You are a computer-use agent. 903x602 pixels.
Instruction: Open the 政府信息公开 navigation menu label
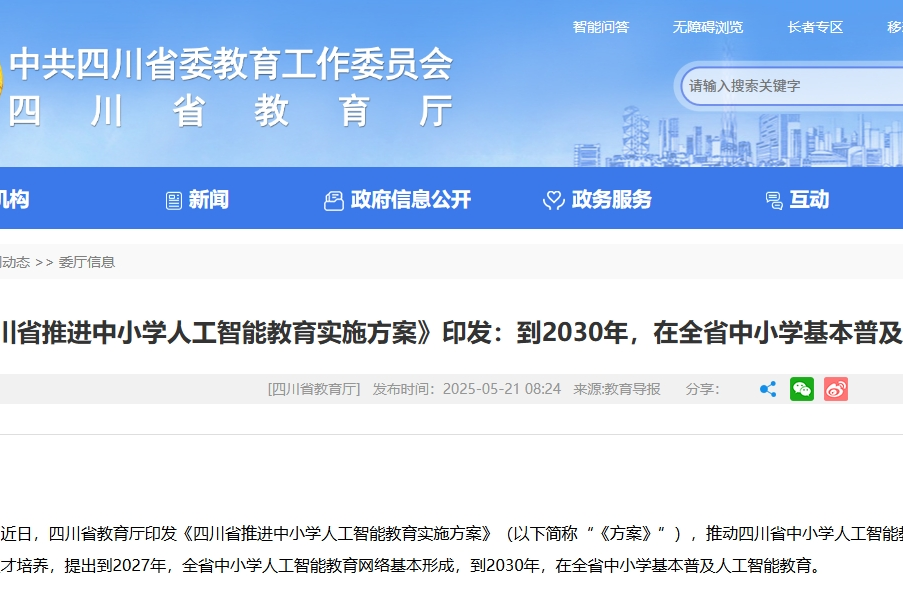411,200
